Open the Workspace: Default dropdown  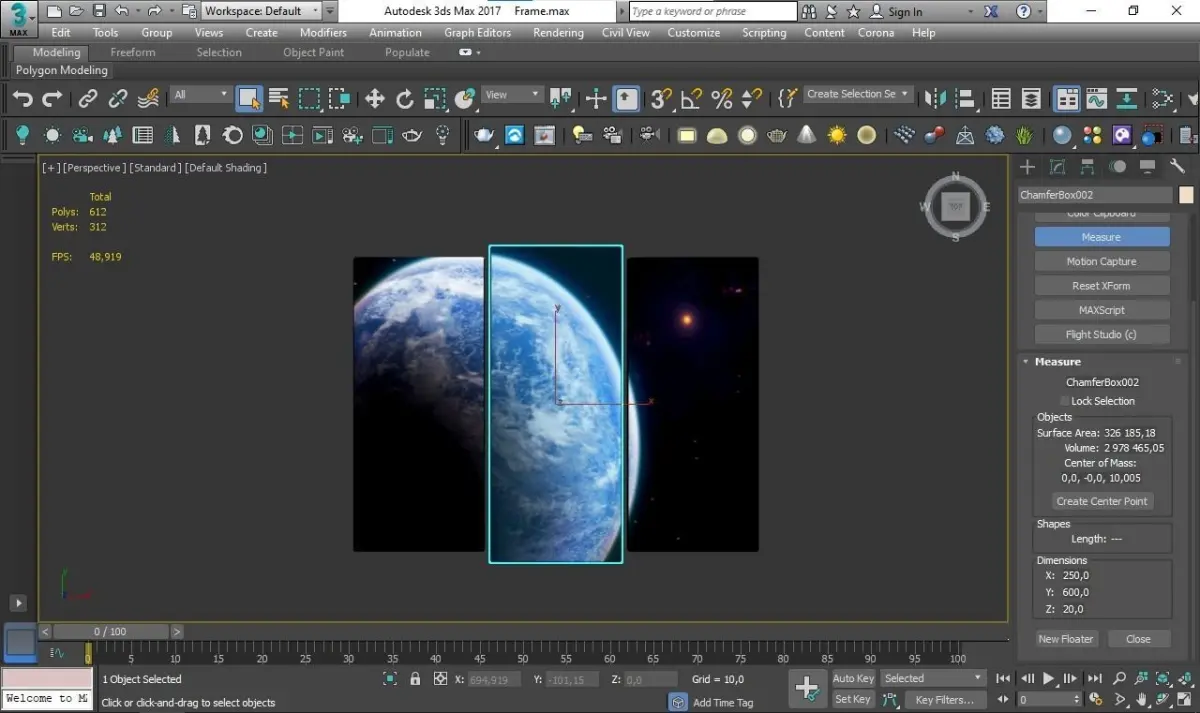[x=261, y=11]
